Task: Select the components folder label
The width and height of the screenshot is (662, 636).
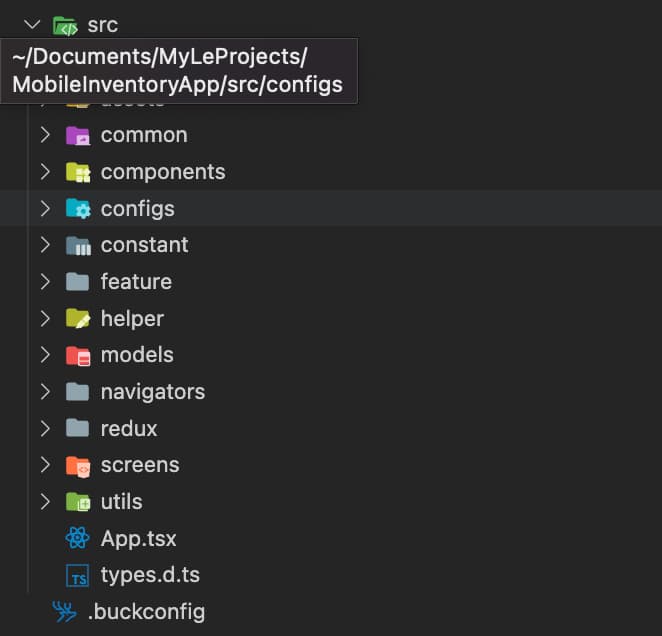Action: pyautogui.click(x=162, y=172)
